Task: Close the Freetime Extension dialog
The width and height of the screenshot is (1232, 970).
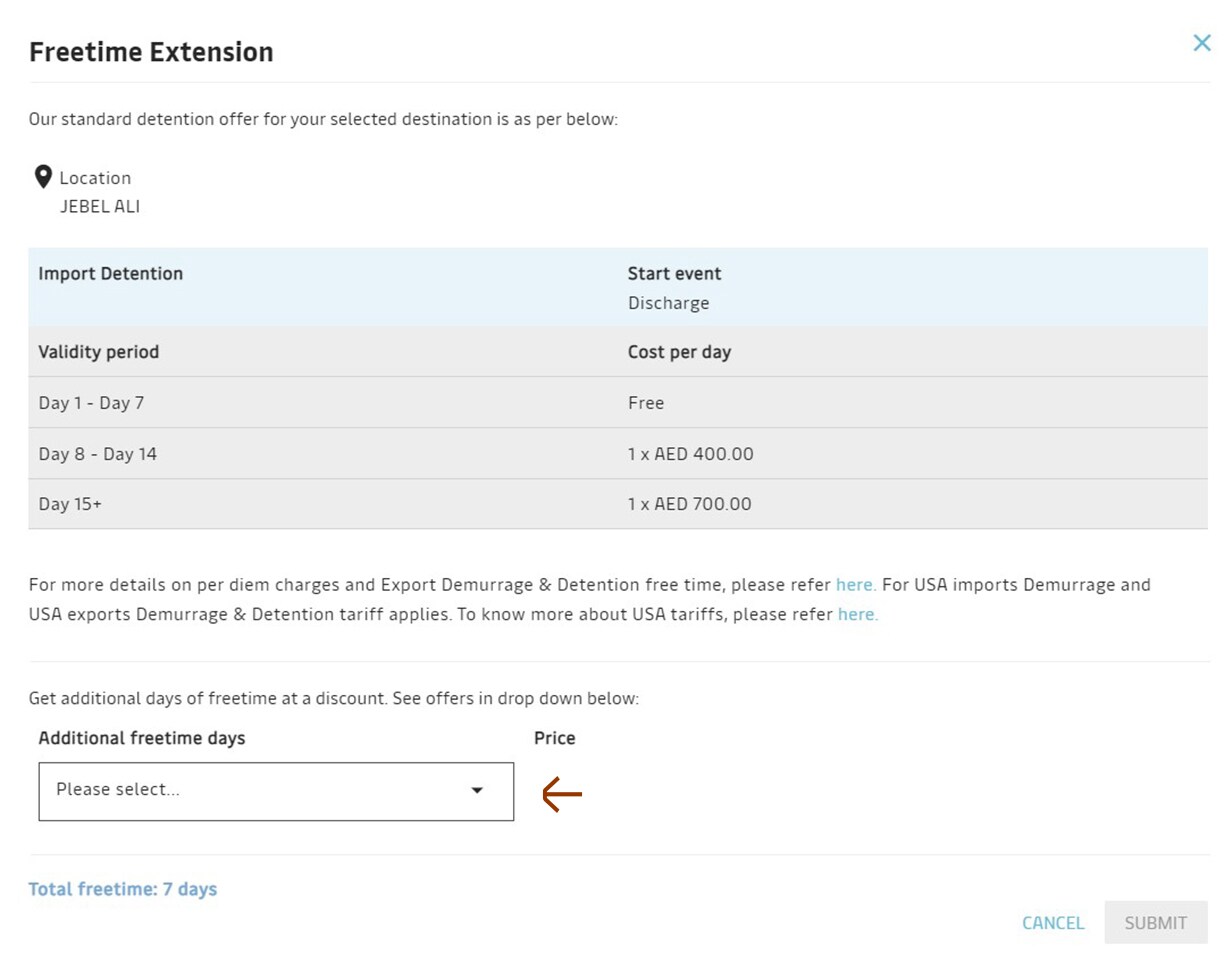Action: [x=1201, y=43]
